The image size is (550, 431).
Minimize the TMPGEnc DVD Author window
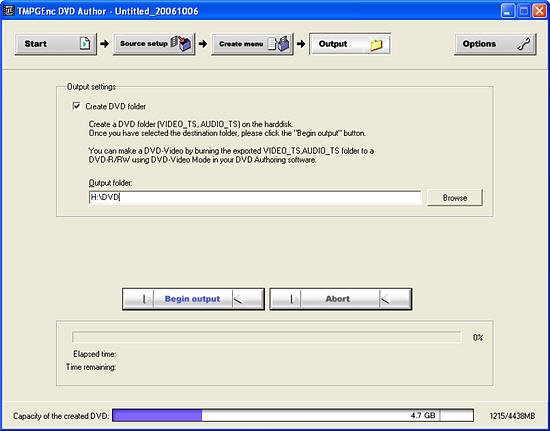(x=508, y=12)
